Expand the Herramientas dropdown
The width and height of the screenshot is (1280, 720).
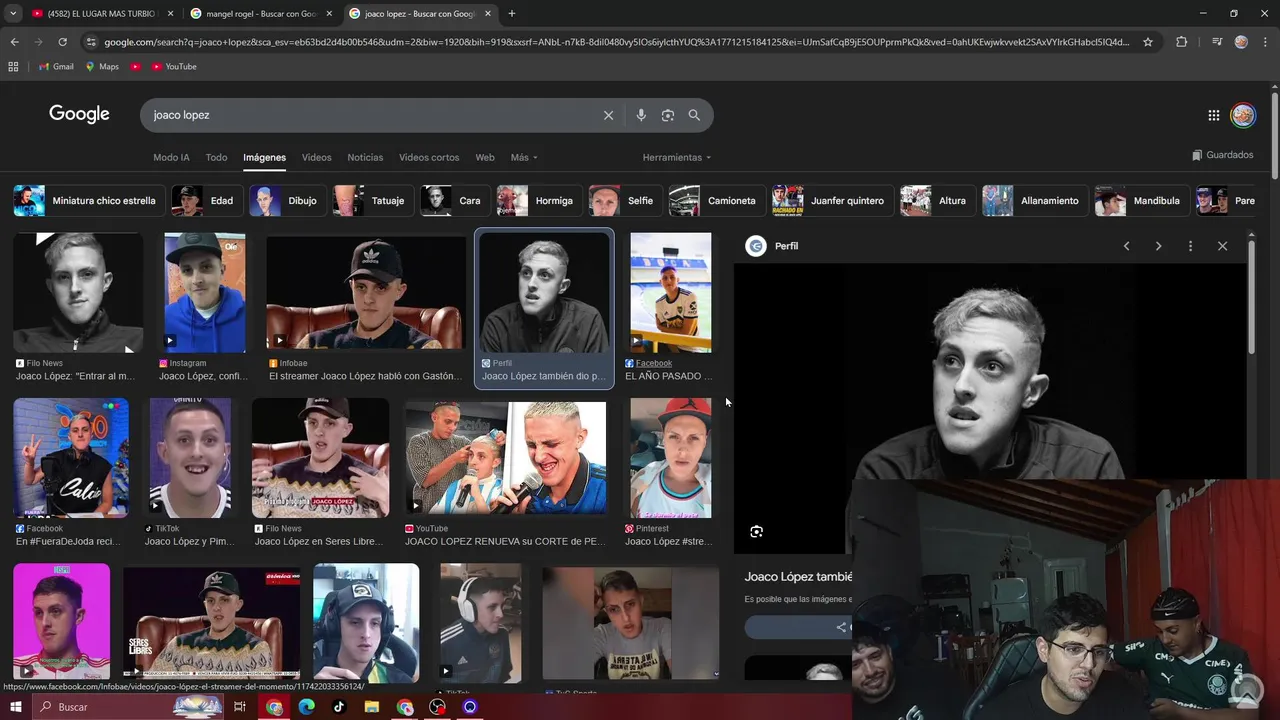[677, 158]
